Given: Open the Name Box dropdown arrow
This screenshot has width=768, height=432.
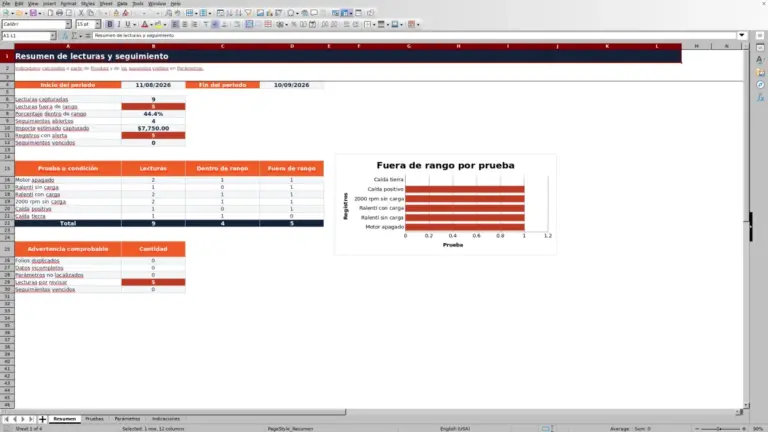Looking at the screenshot, I should pos(53,36).
